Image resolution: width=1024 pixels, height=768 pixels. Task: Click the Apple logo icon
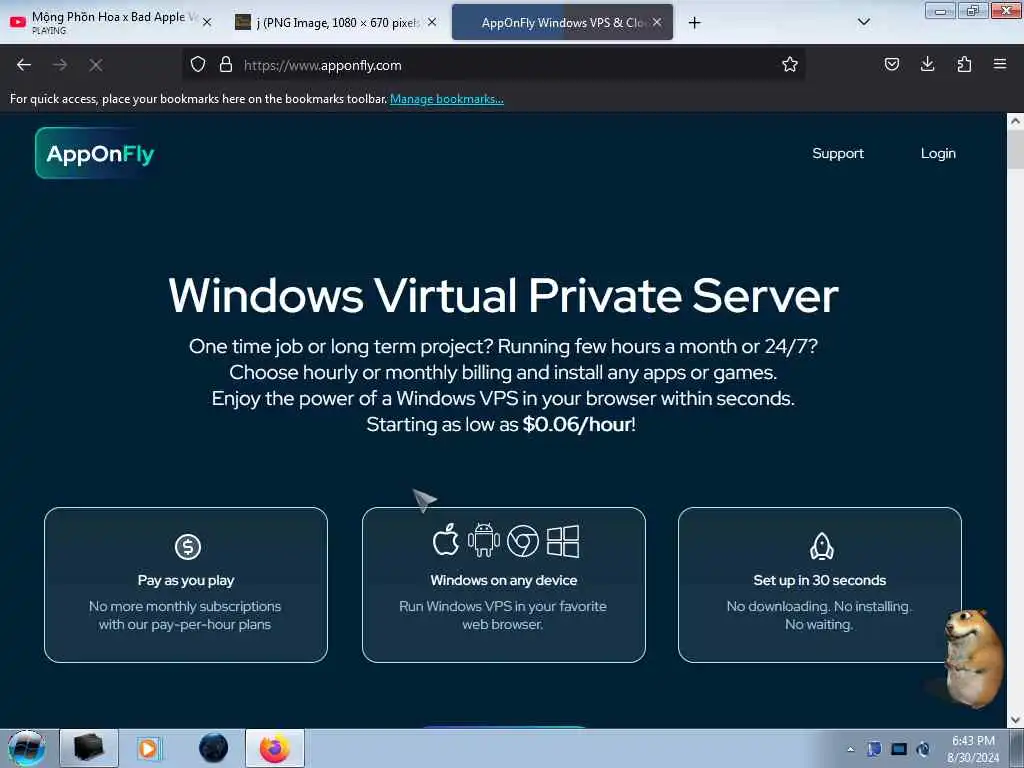click(446, 540)
